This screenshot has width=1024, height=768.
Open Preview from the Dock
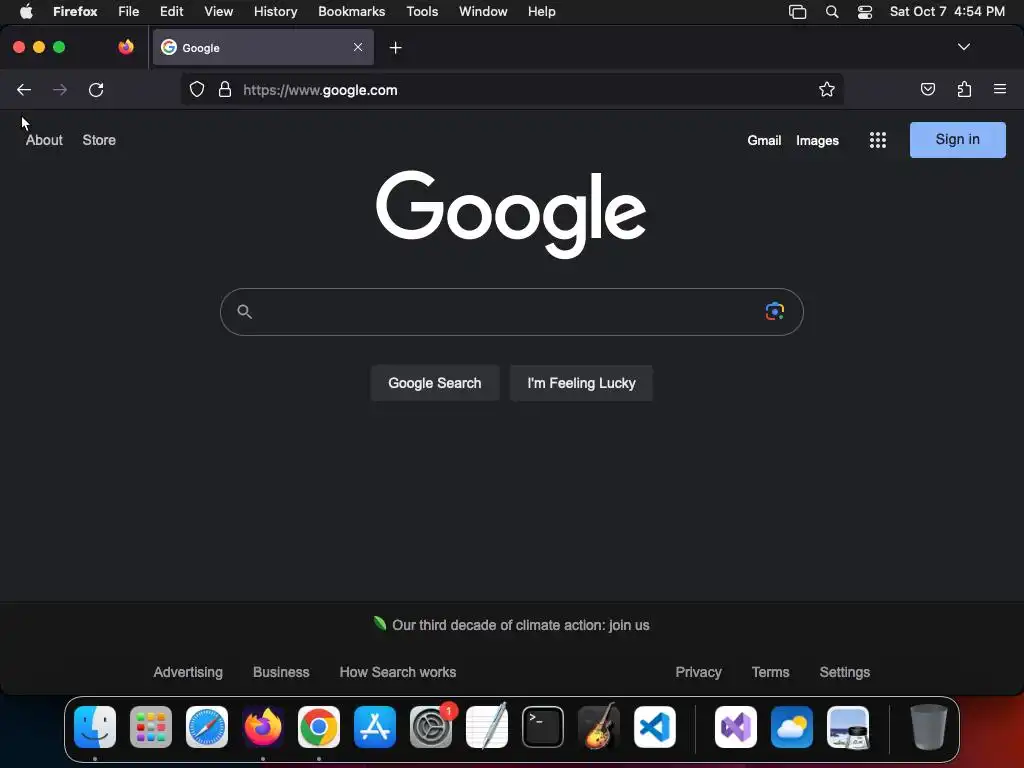(848, 727)
